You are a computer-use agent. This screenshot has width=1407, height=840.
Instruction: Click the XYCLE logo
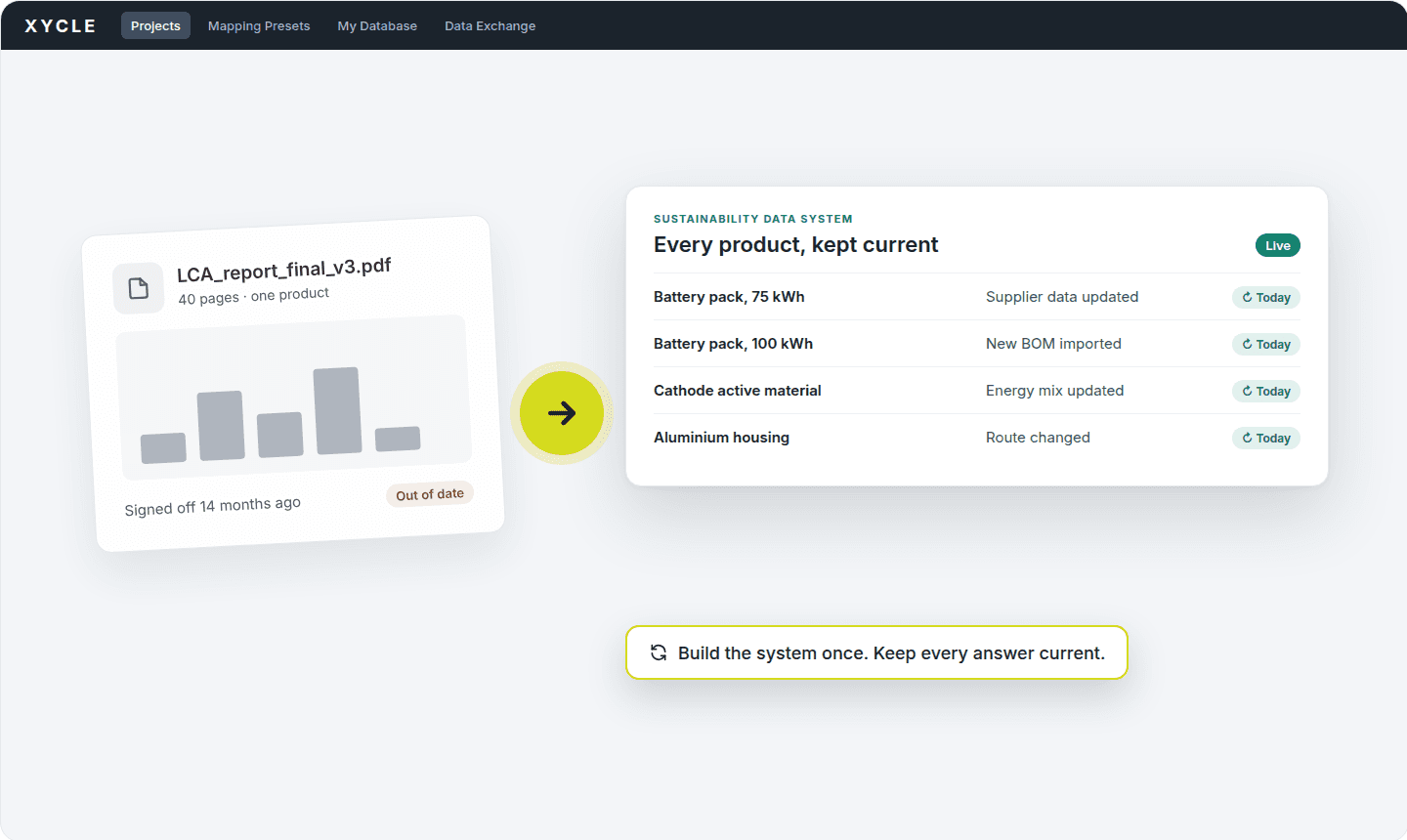[61, 26]
